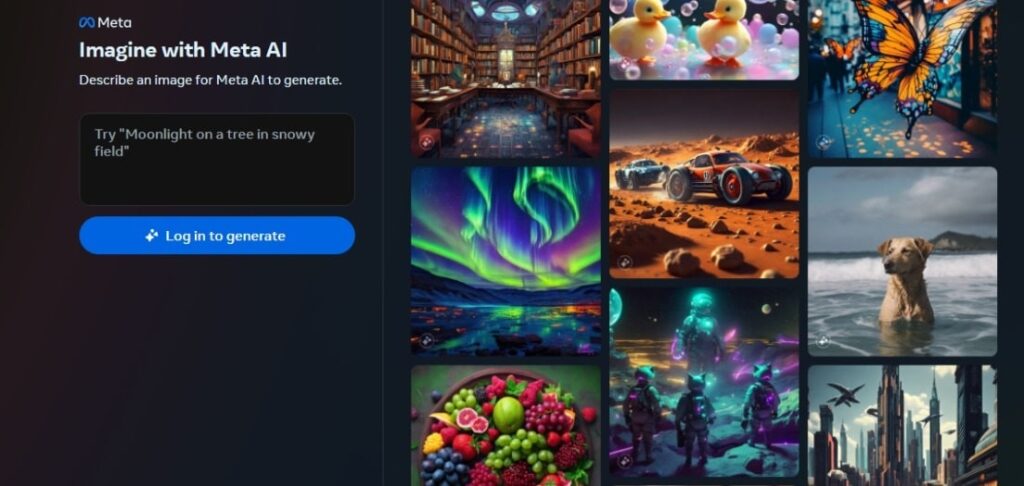
Task: Open the grand library image
Action: (x=505, y=78)
